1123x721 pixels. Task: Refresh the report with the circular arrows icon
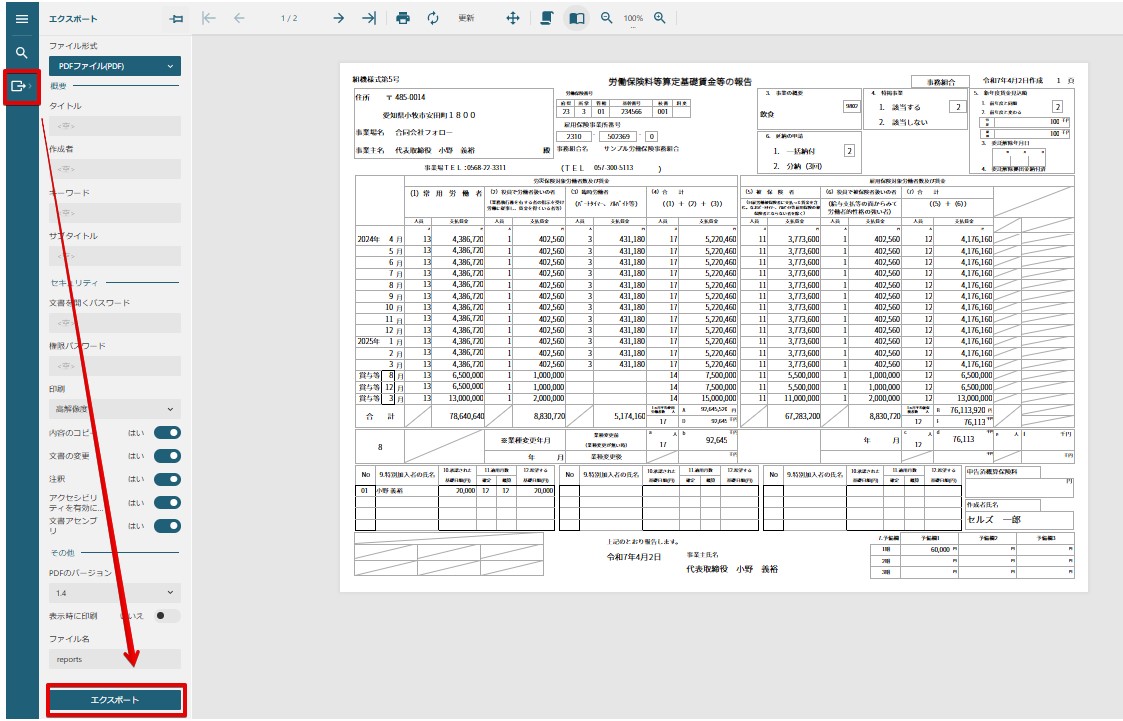coord(433,19)
